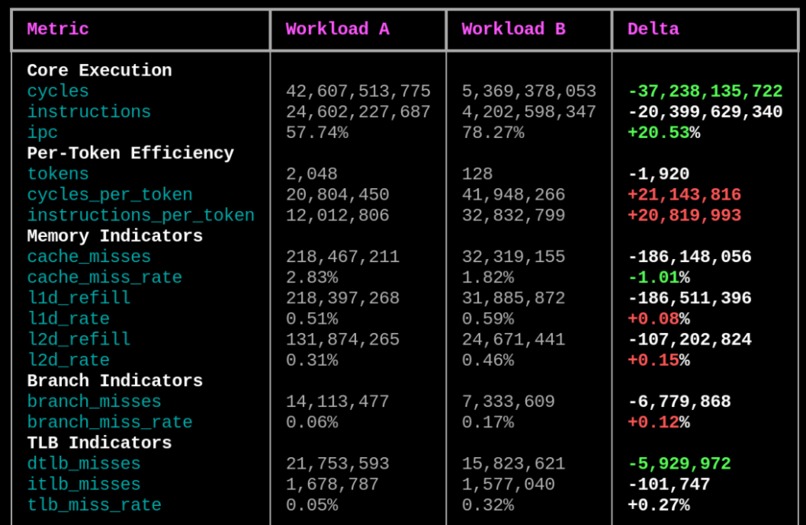Click the cycles delta -37,238,135,722
Viewport: 806px width, 525px height.
coord(705,91)
